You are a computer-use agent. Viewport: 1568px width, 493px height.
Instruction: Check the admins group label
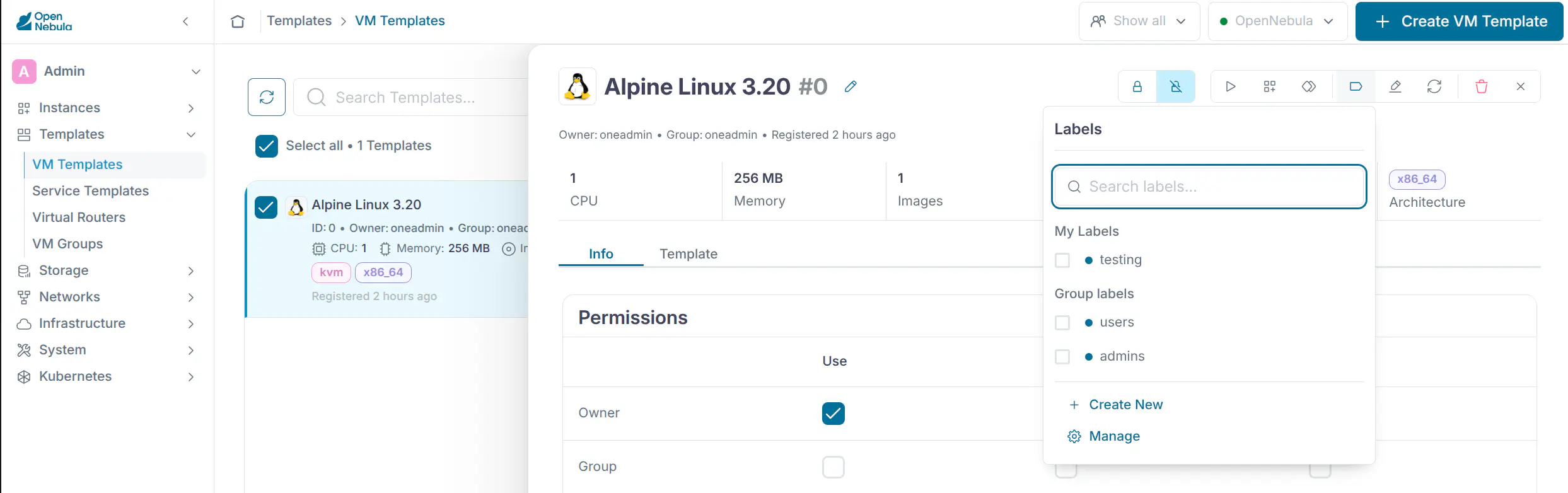coord(1062,356)
